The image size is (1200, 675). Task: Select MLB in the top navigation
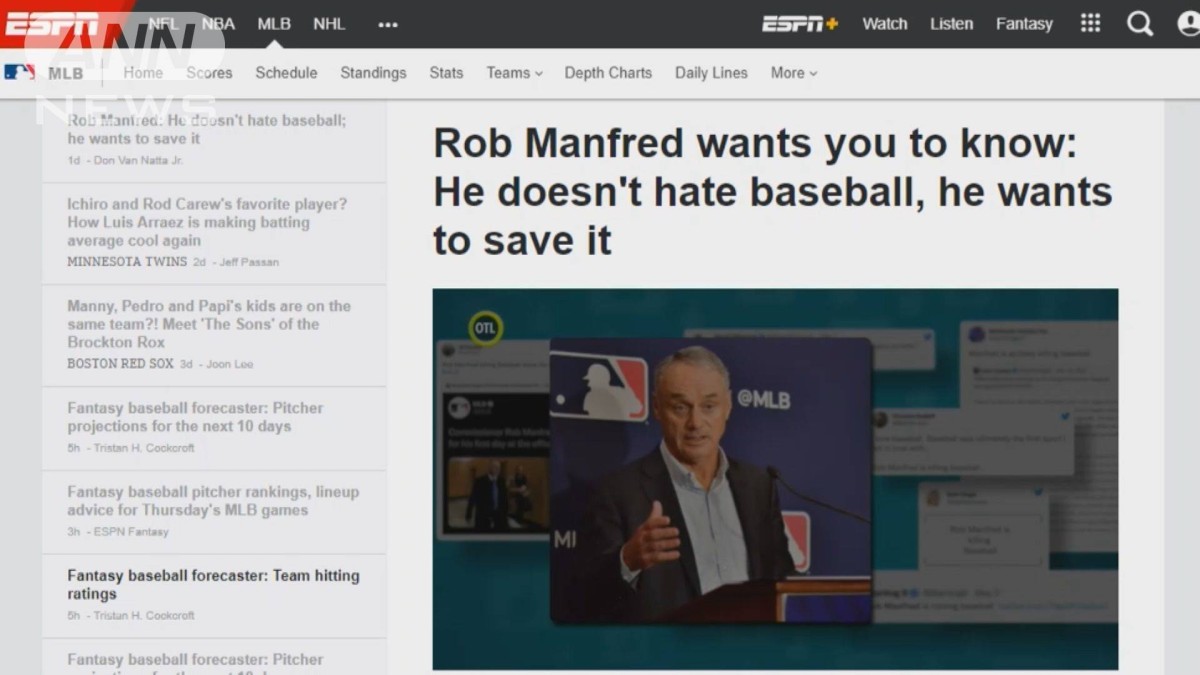pos(274,23)
